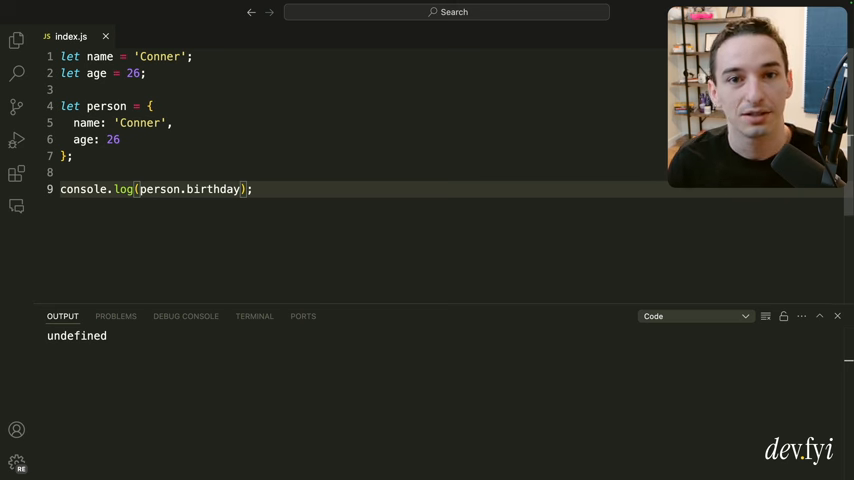854x480 pixels.
Task: Open the Explorer view in activity bar
Action: pos(16,40)
